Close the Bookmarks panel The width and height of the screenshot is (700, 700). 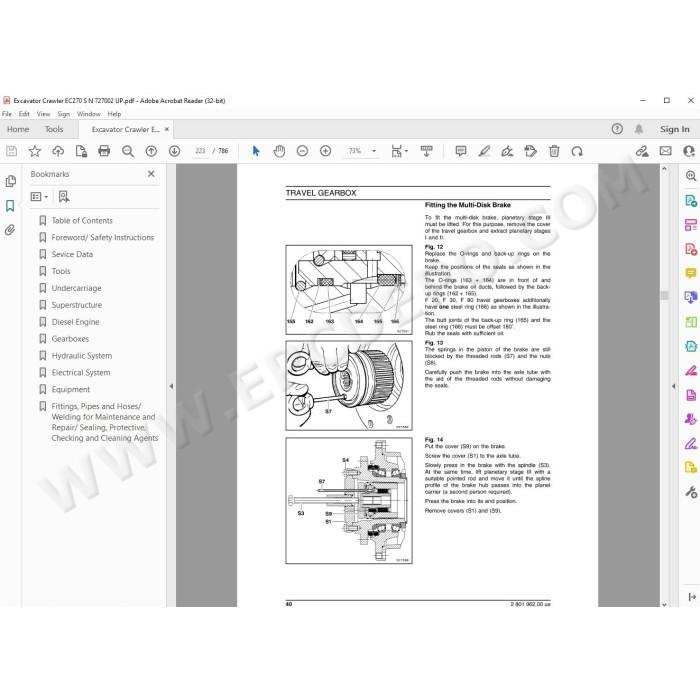[x=151, y=174]
